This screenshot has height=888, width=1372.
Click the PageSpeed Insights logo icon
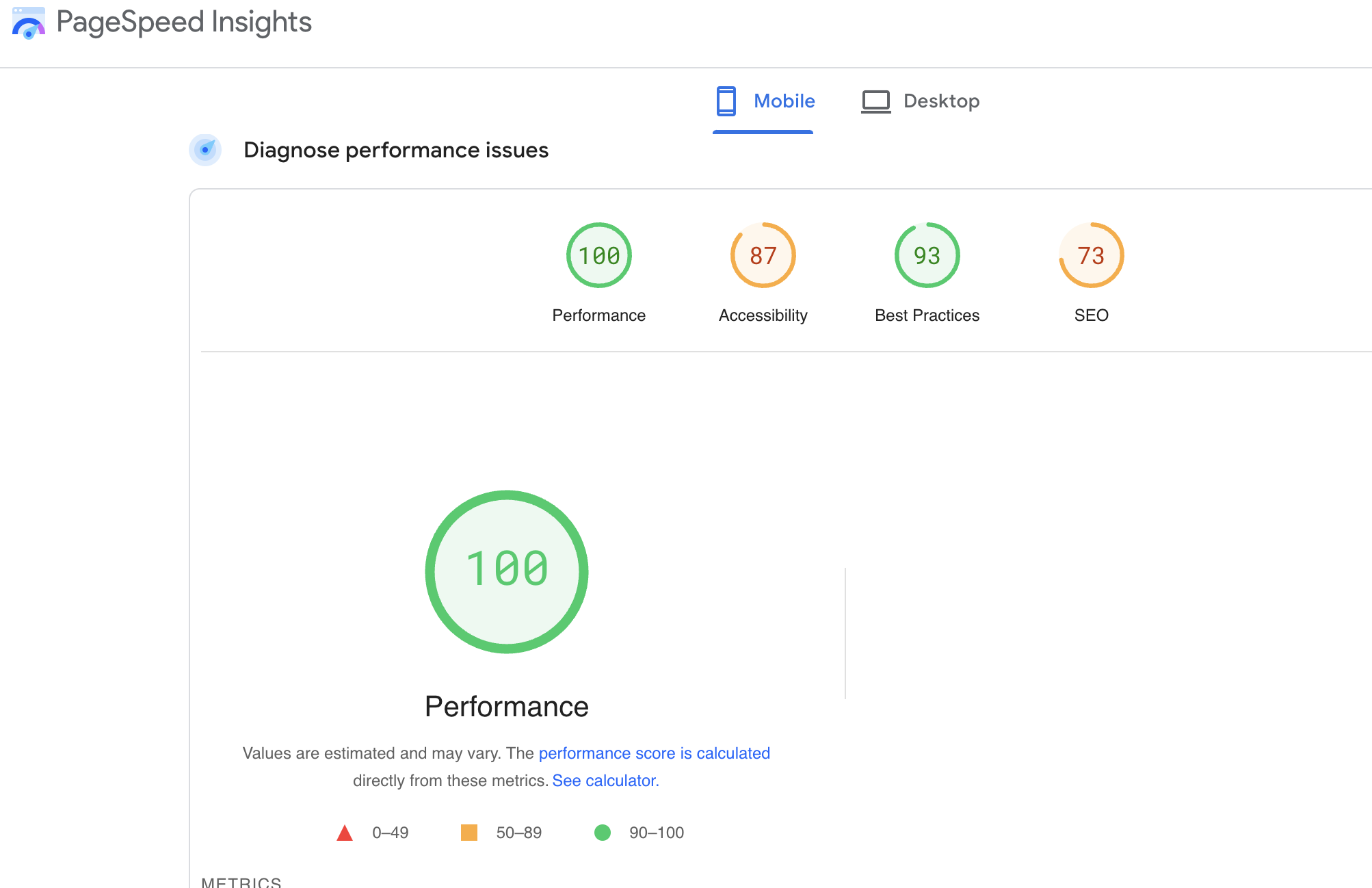point(29,23)
